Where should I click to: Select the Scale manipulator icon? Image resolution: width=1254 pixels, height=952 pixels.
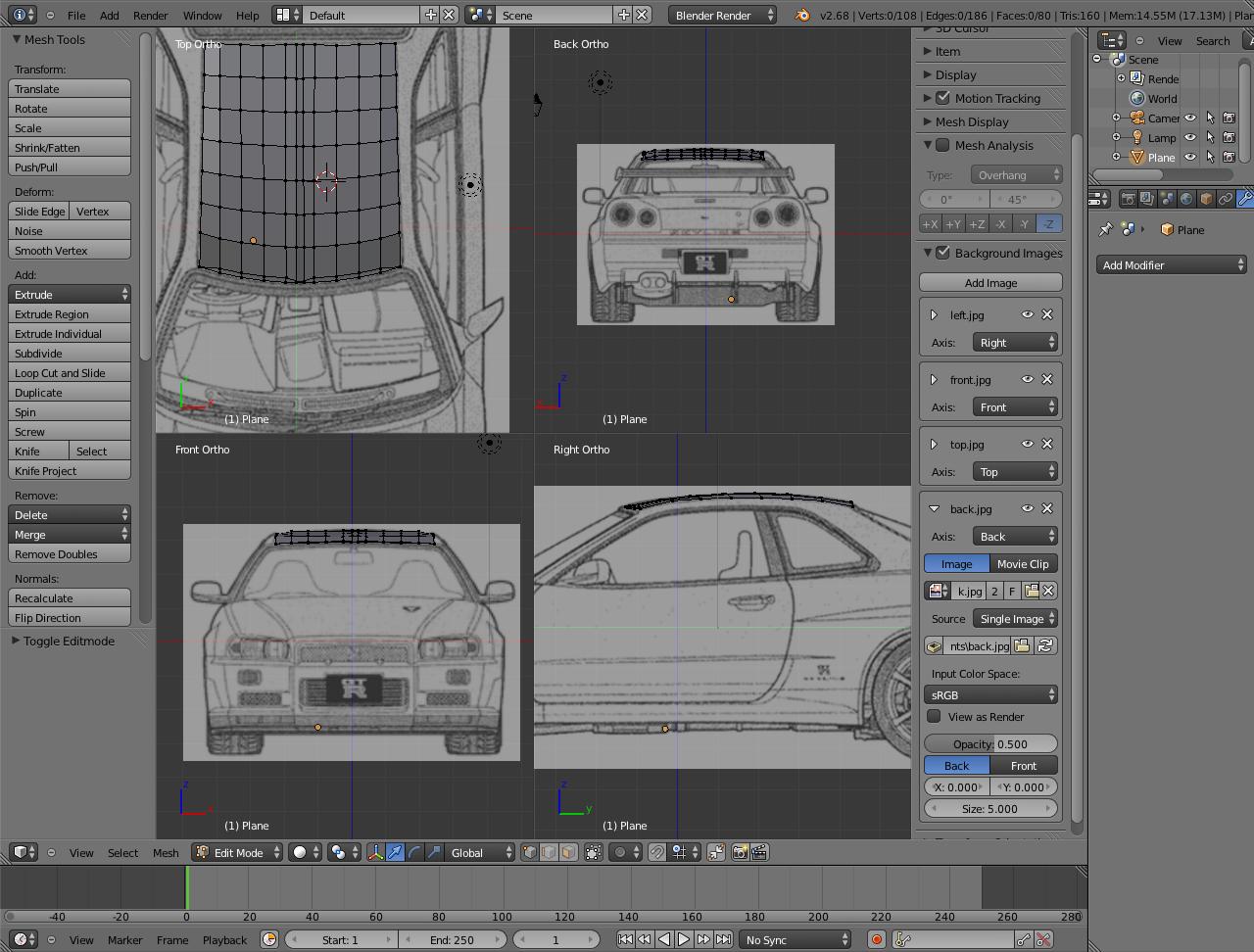point(434,852)
